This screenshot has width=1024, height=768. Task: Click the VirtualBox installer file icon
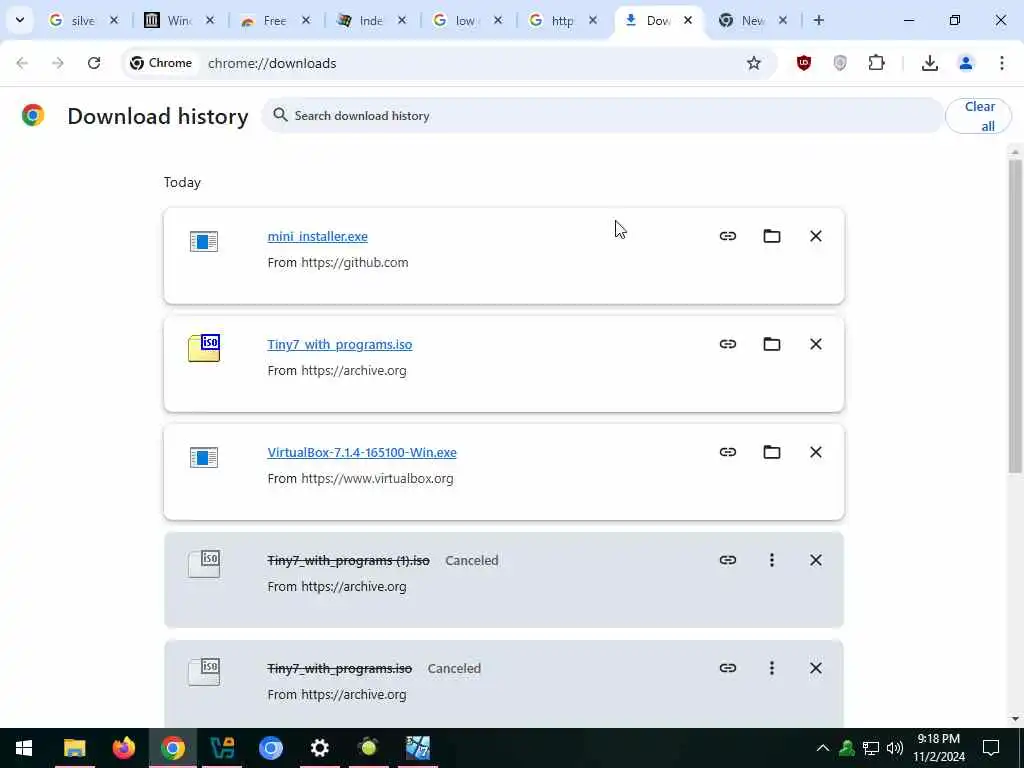click(204, 457)
